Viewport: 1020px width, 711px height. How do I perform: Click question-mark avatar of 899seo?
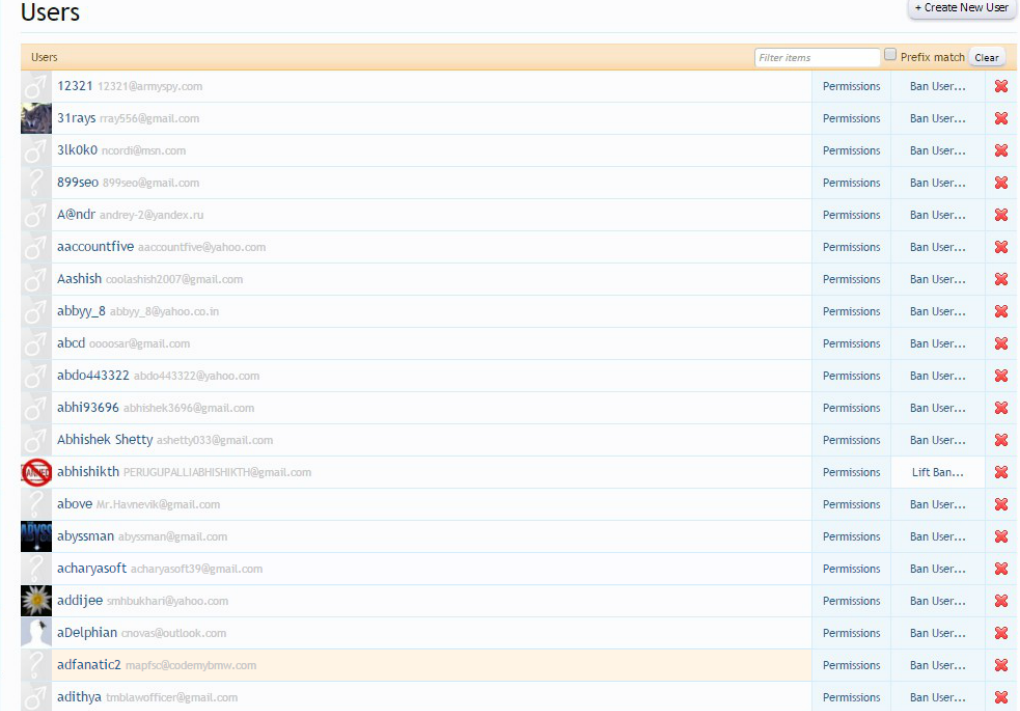click(36, 183)
